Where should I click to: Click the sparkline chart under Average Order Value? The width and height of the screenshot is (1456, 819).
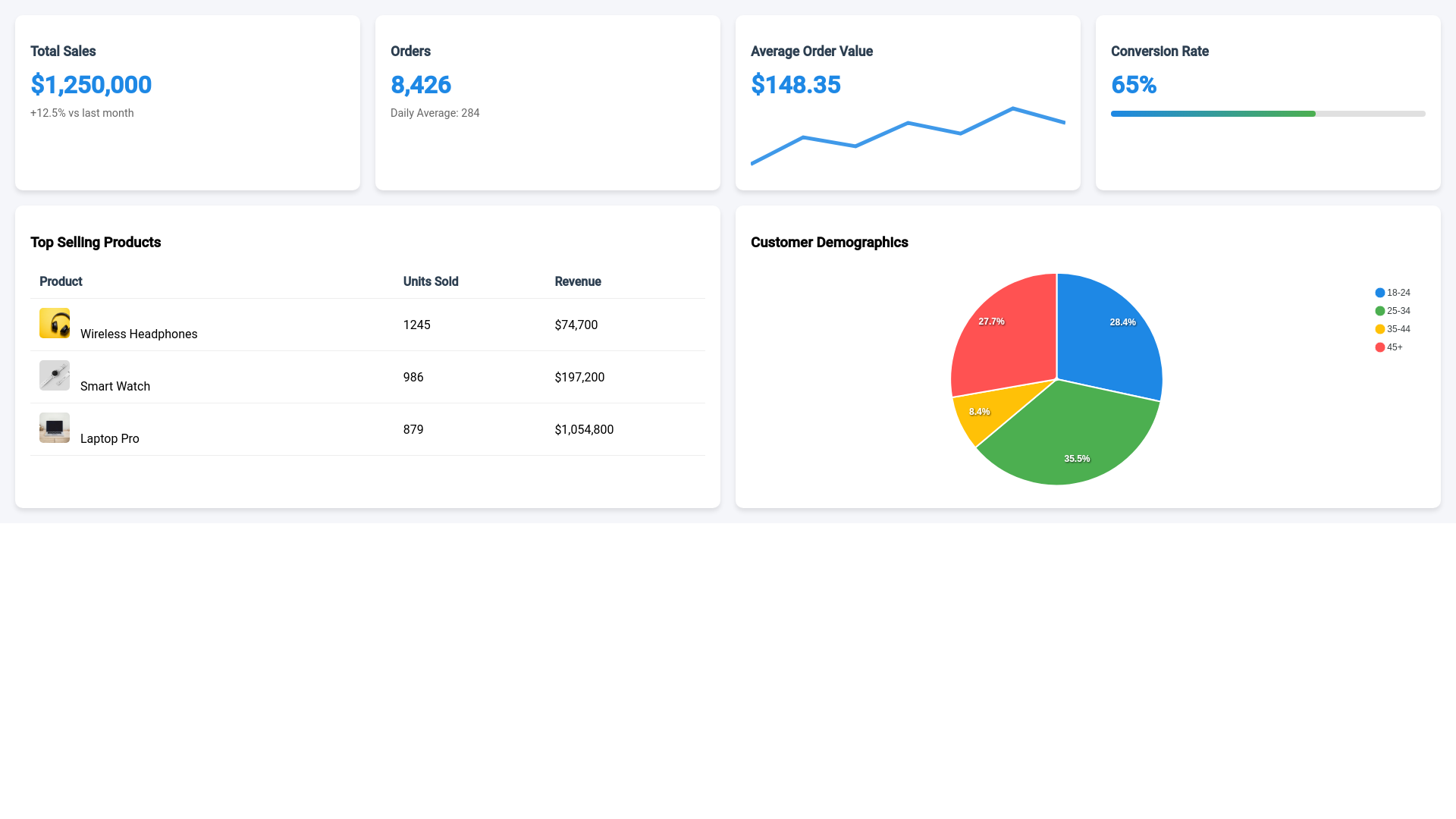click(x=908, y=136)
